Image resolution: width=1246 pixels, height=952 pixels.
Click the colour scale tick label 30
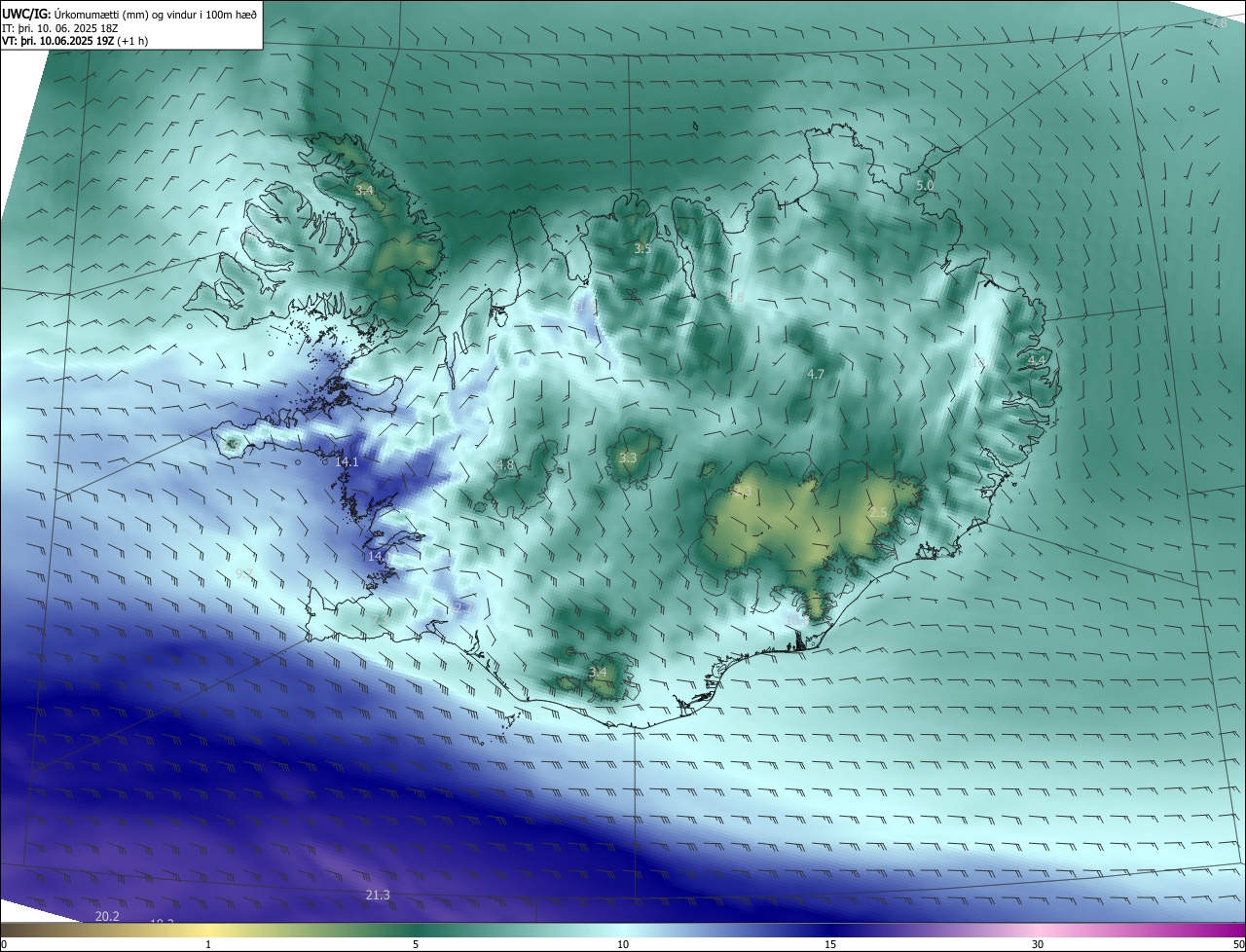click(x=1038, y=944)
